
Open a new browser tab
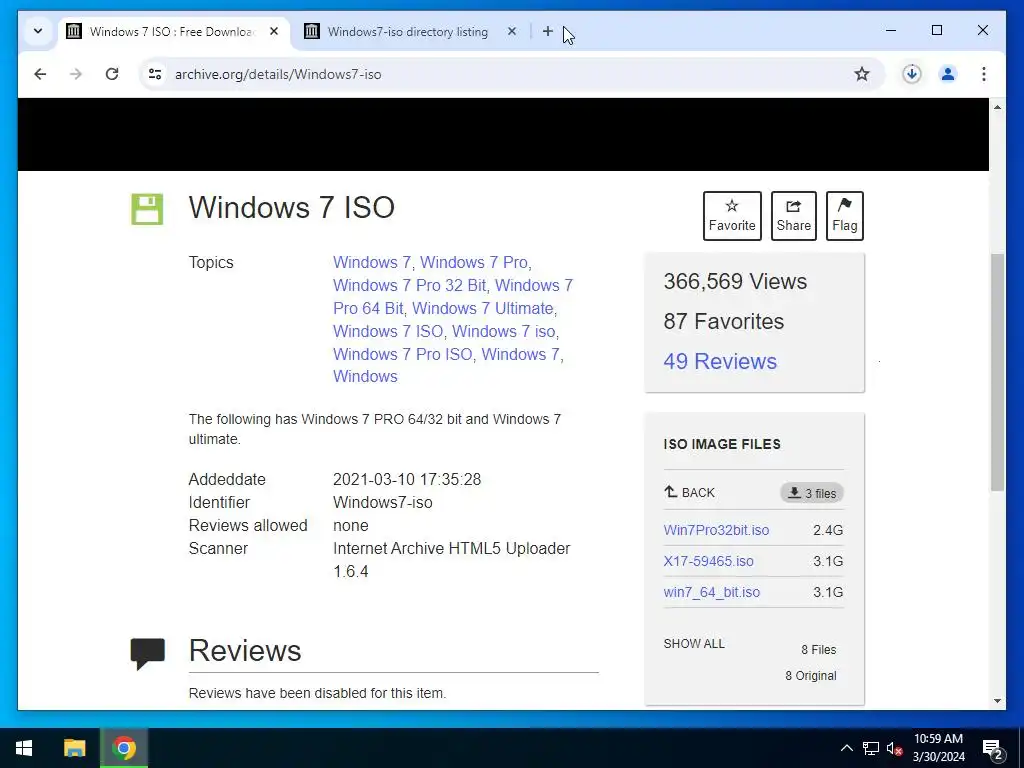click(547, 31)
